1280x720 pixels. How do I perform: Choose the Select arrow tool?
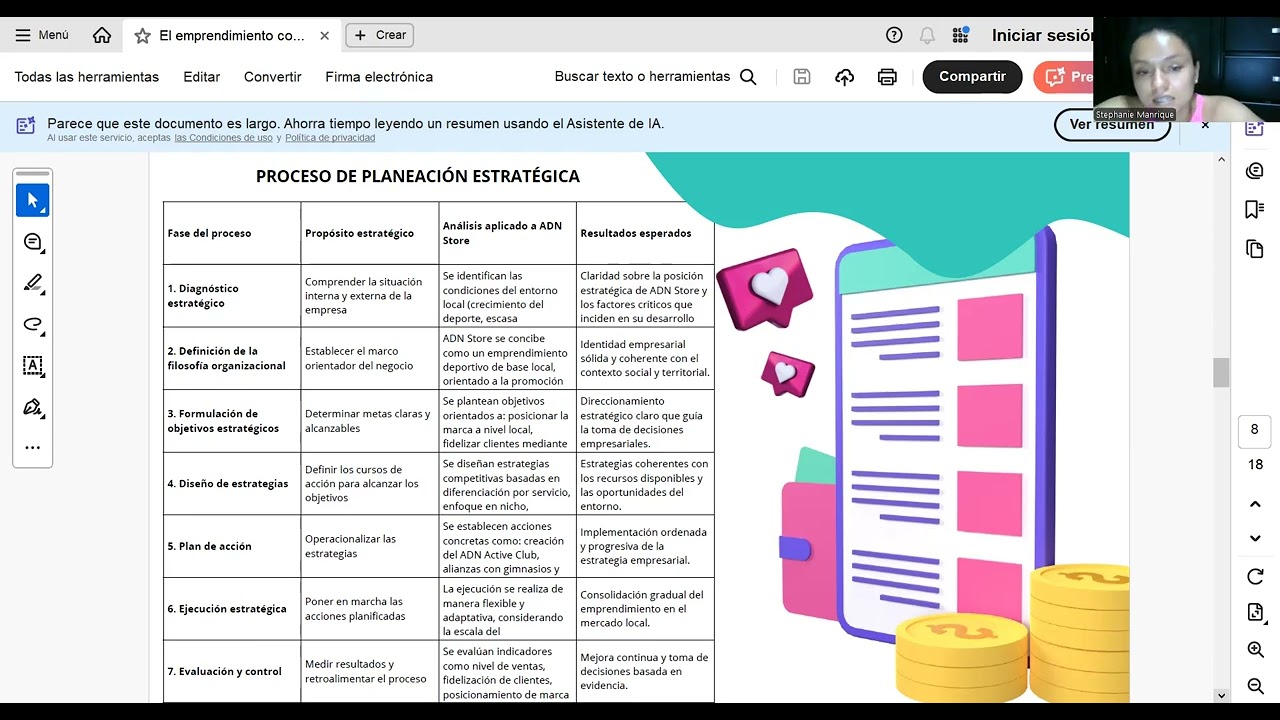[33, 200]
